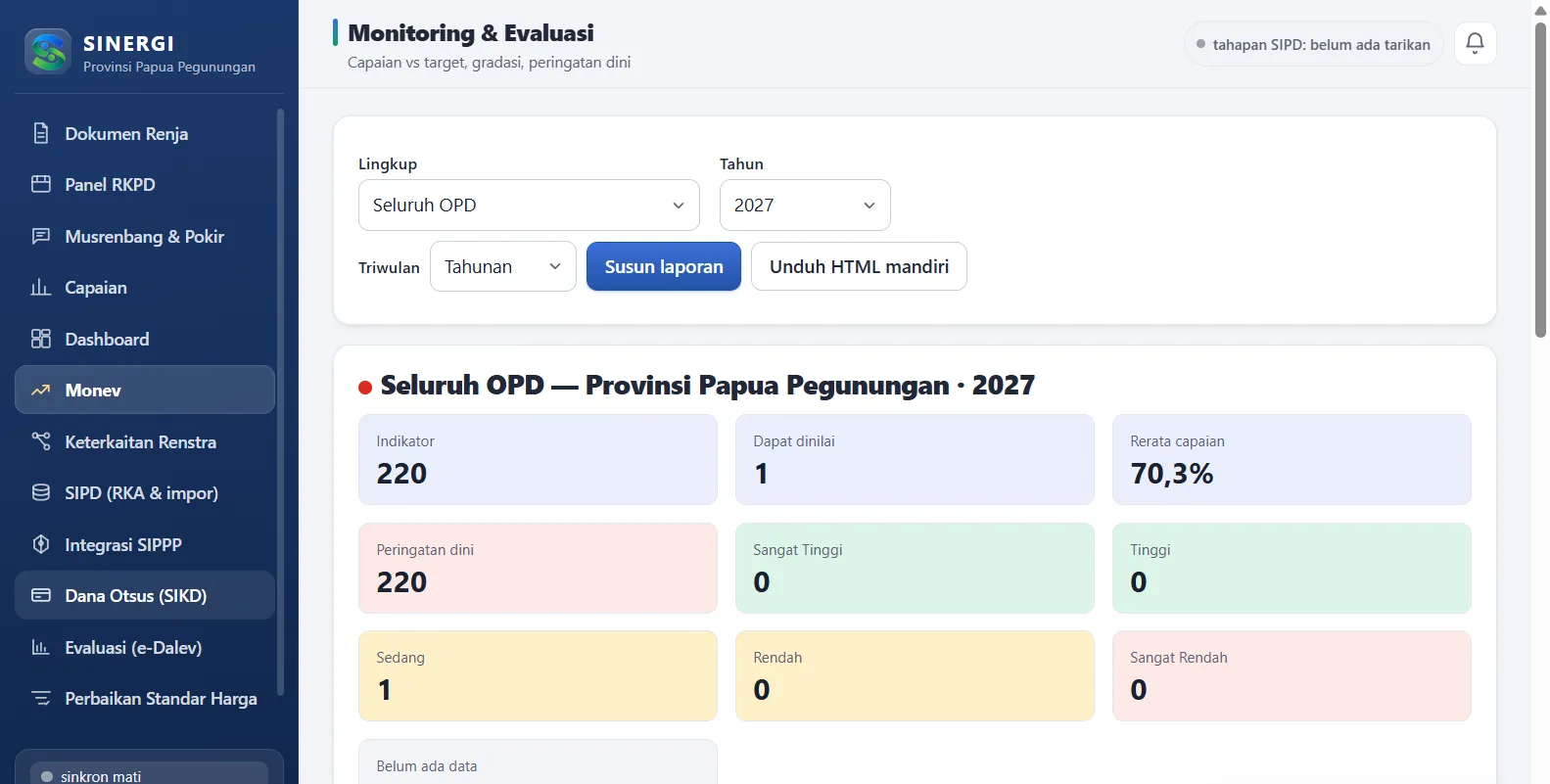Click the Sangat Rendah card

[1292, 675]
